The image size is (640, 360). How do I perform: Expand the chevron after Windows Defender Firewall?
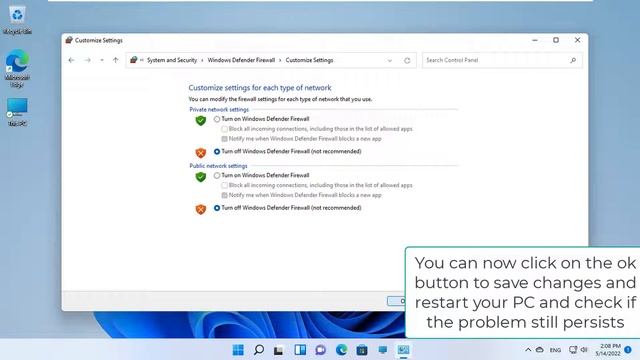pyautogui.click(x=280, y=60)
